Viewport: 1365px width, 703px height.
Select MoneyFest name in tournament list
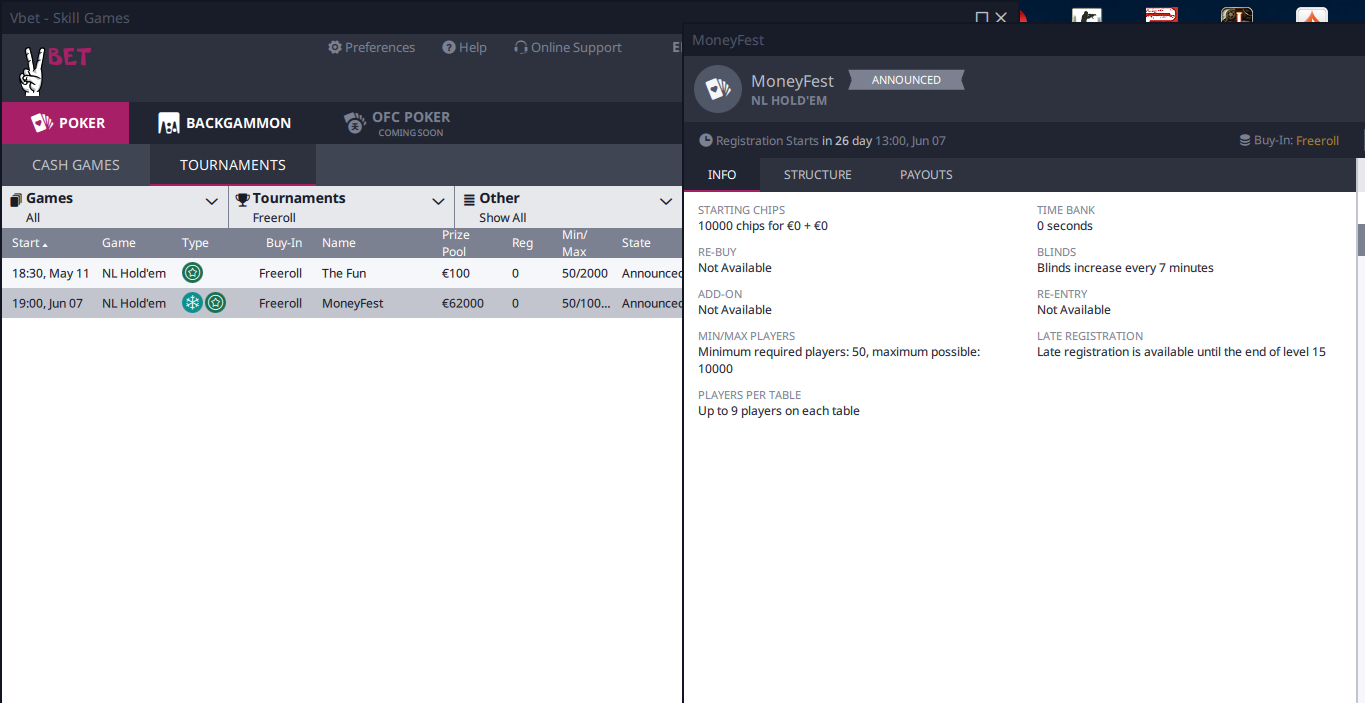pyautogui.click(x=352, y=303)
